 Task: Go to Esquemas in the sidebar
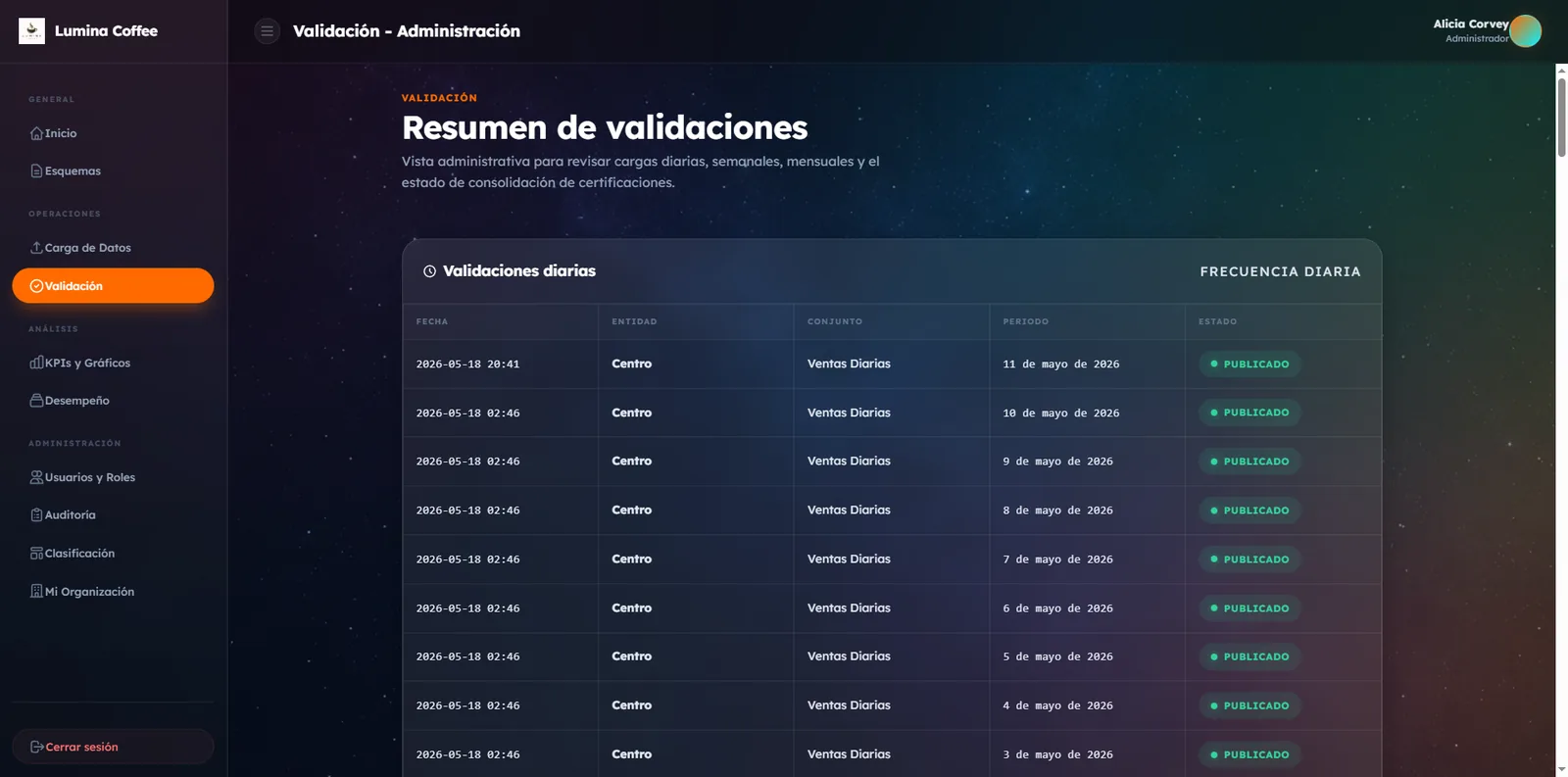coord(113,171)
